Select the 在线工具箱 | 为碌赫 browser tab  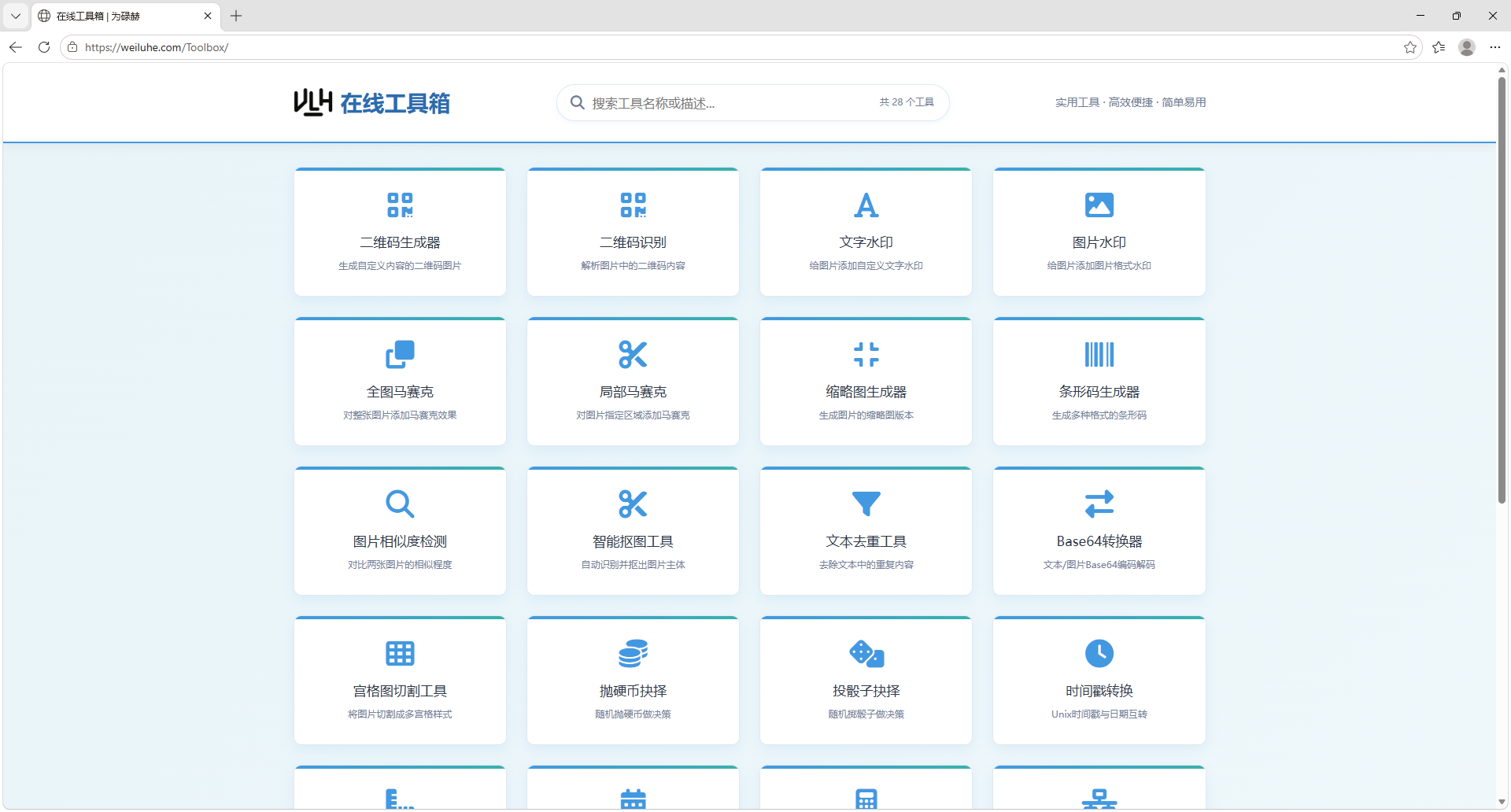124,16
